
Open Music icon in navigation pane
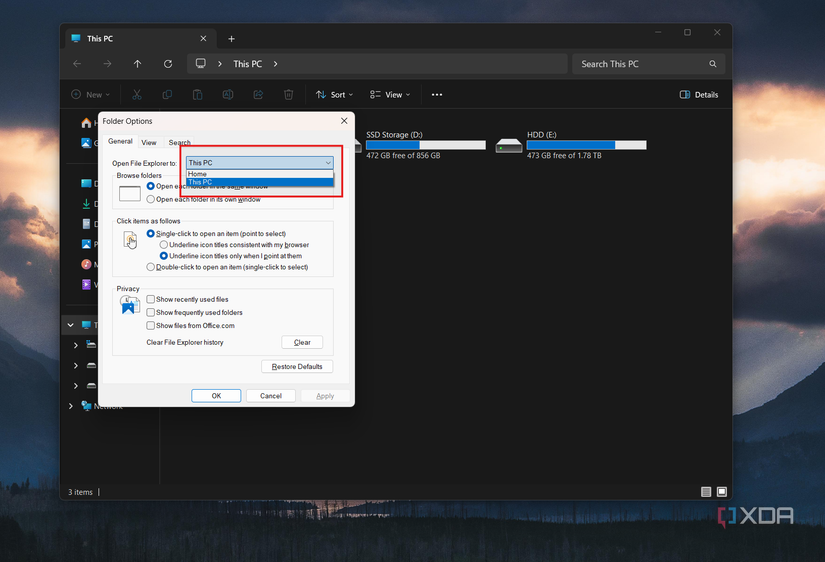pos(86,264)
